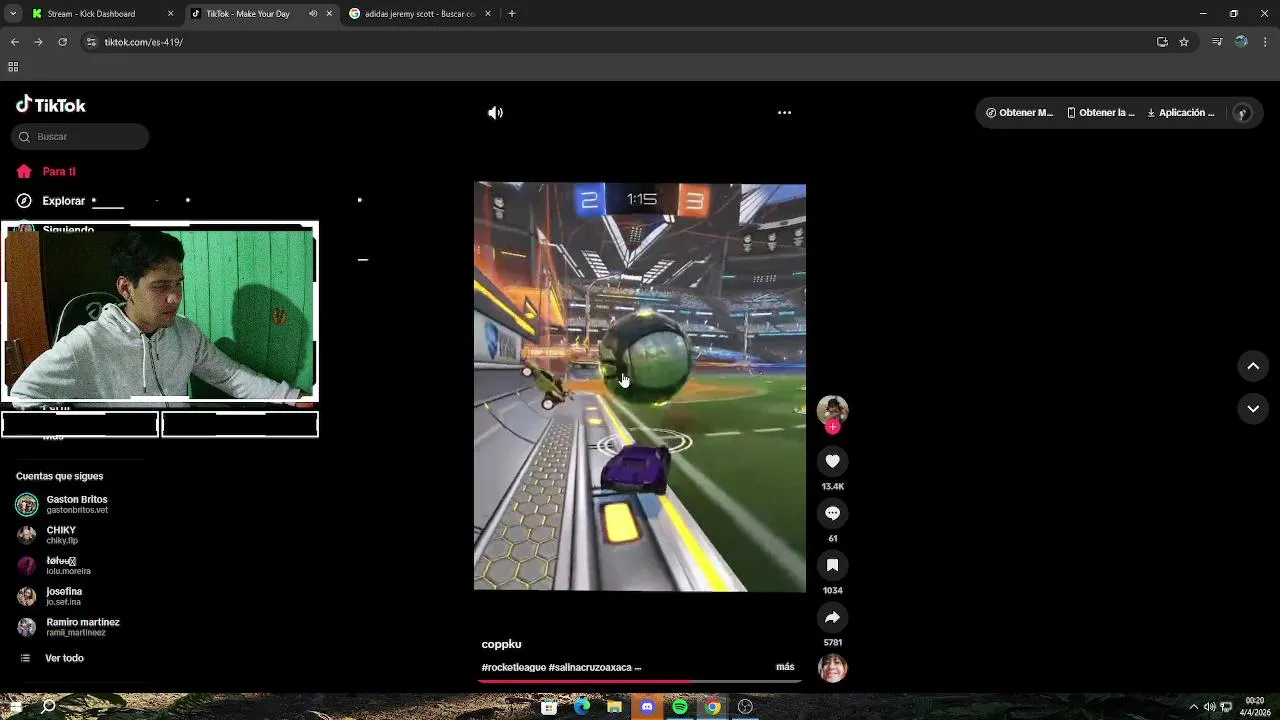Close the adidas jeremy scott tab
Screen dimensions: 1280x720
pos(488,14)
